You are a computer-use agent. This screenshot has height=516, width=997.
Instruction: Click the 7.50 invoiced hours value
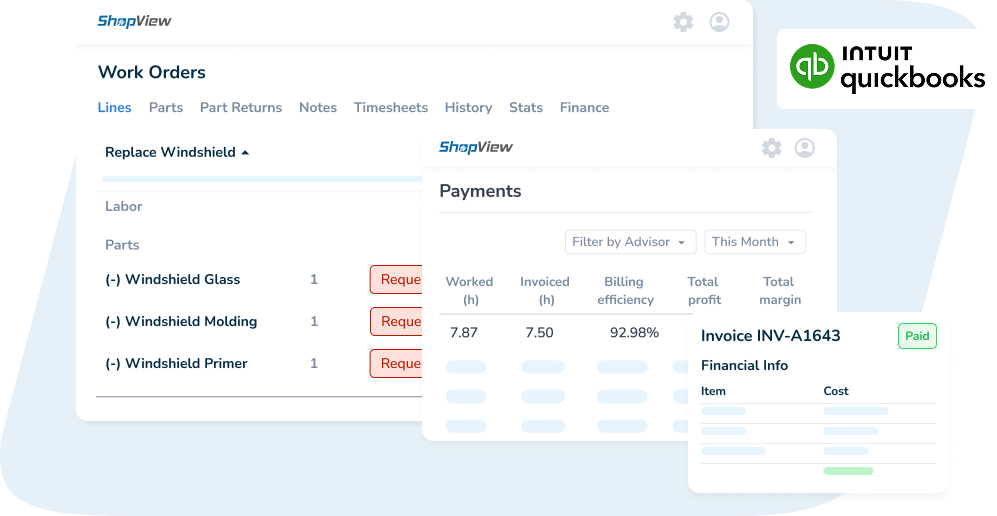(x=539, y=332)
